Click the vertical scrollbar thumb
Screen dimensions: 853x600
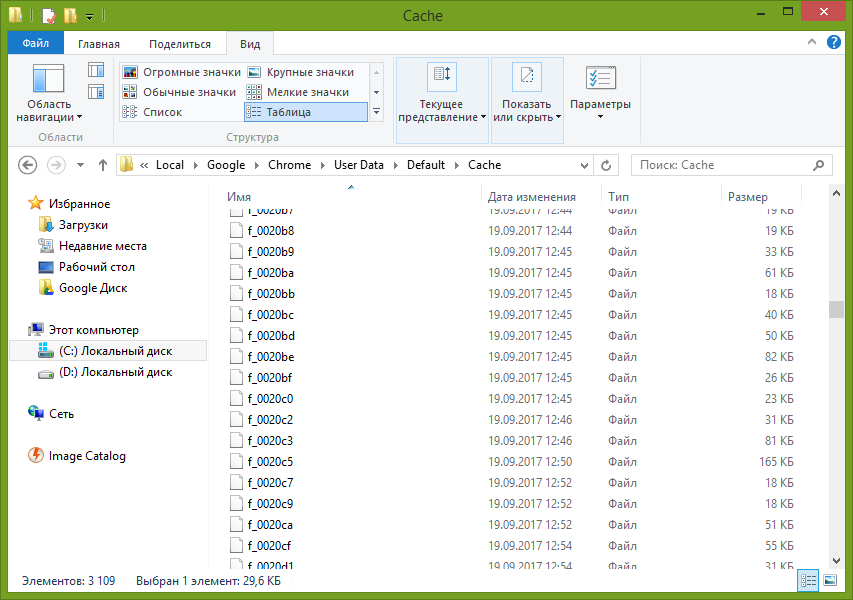pyautogui.click(x=836, y=309)
